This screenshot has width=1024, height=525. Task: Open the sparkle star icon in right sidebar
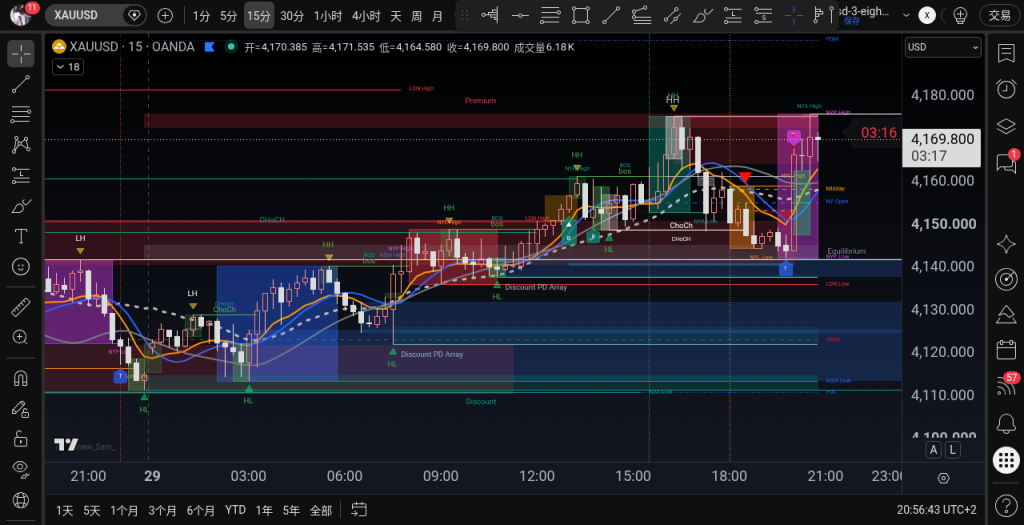pyautogui.click(x=1006, y=244)
